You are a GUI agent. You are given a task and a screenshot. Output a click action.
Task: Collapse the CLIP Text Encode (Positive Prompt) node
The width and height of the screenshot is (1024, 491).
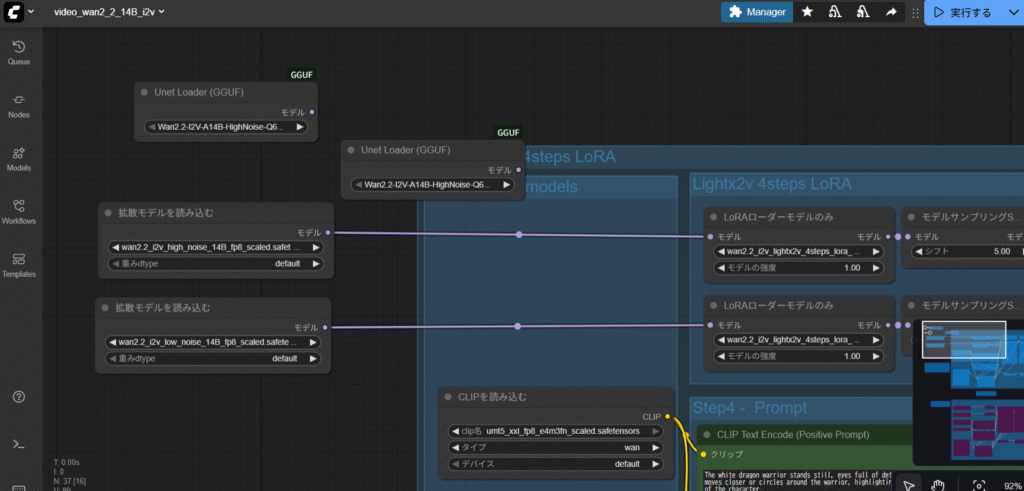[707, 434]
